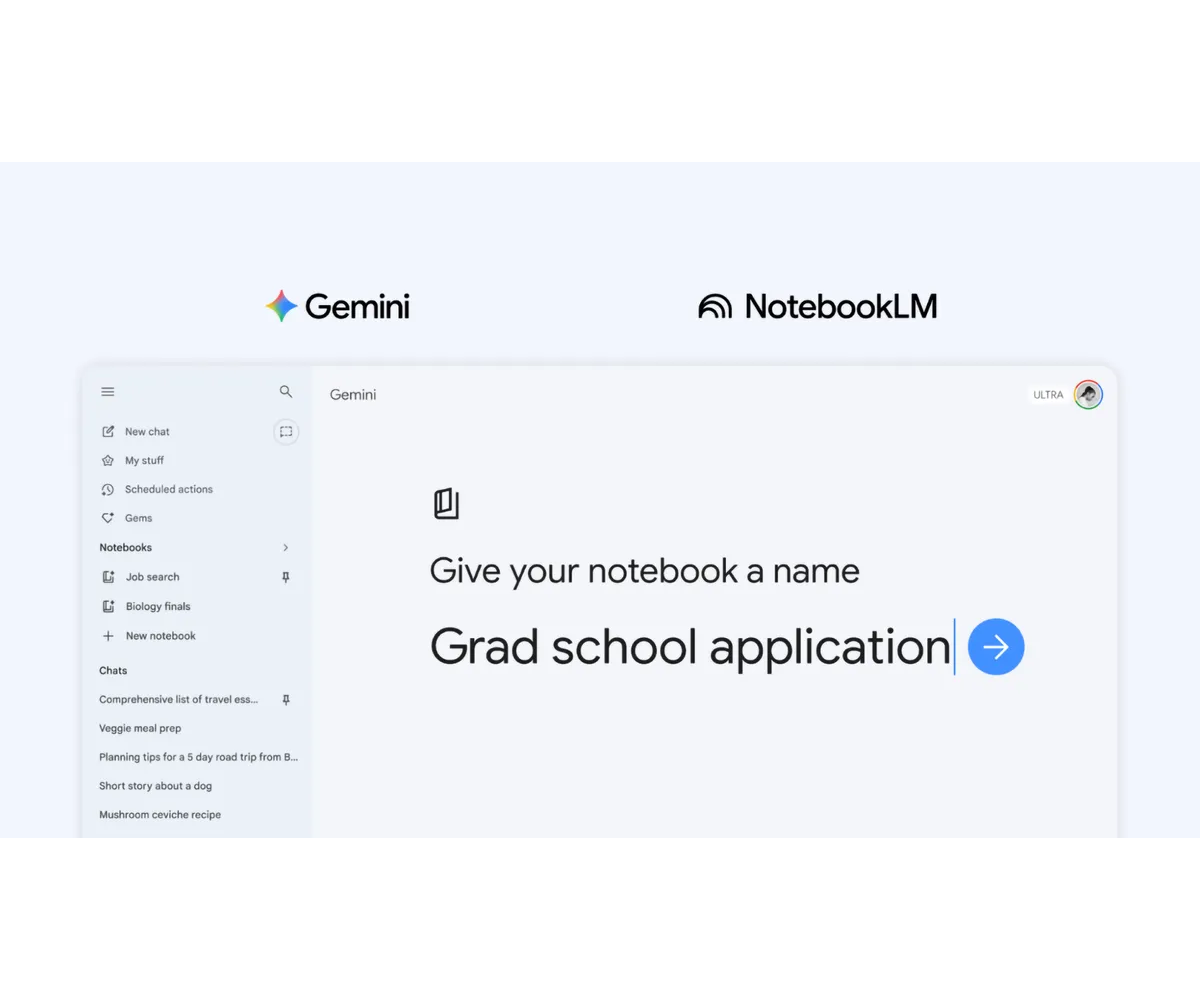1200x1000 pixels.
Task: Click the blue arrow submit button
Action: tap(996, 647)
